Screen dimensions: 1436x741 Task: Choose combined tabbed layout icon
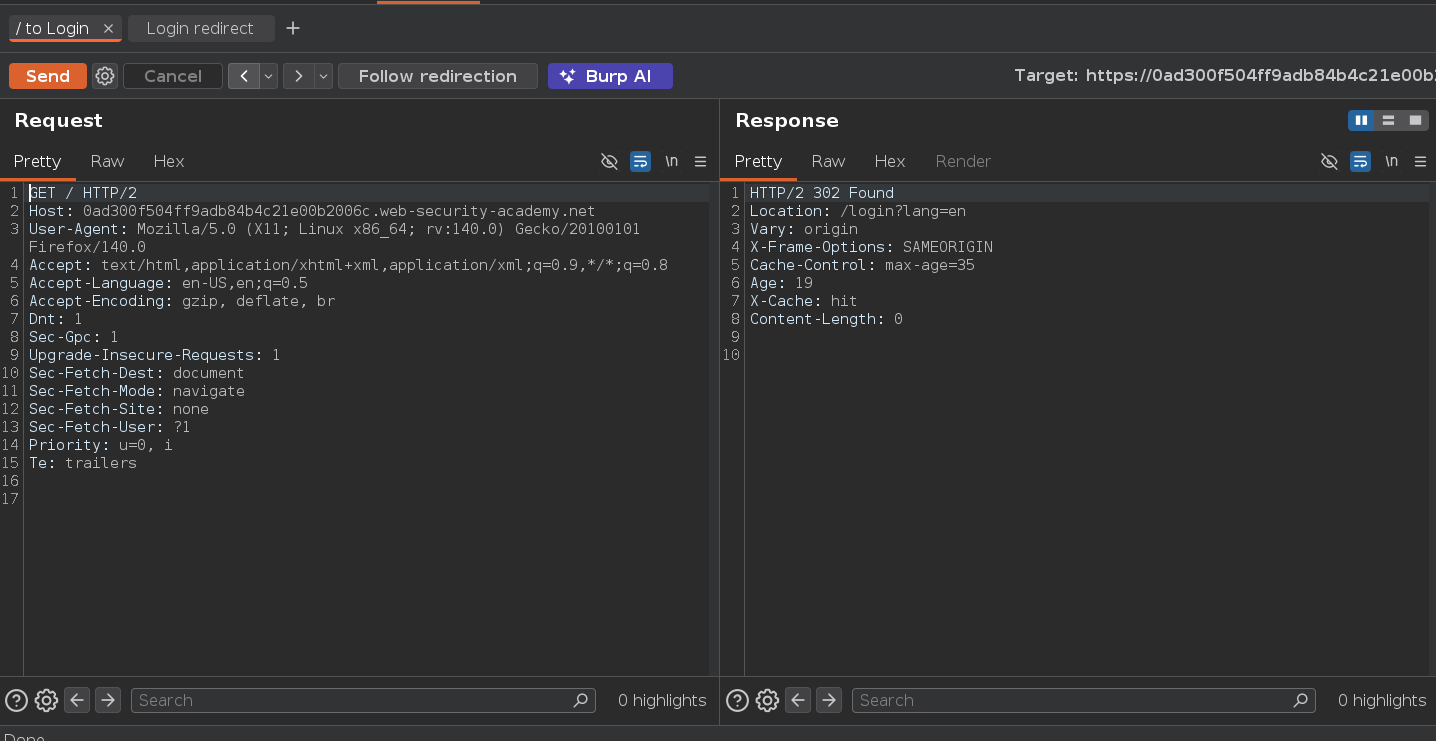coord(1415,120)
